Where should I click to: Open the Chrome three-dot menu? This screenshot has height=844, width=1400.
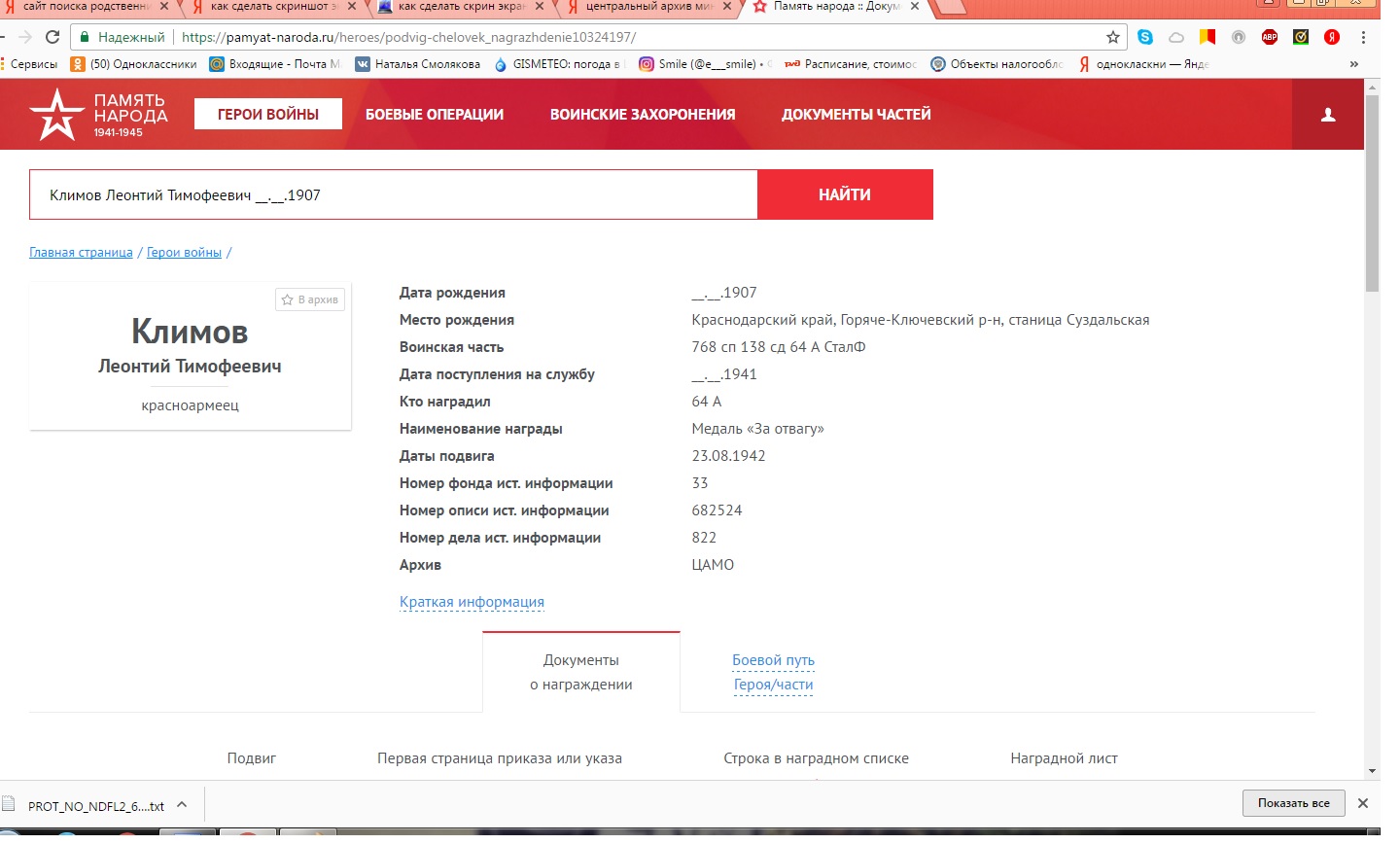[1363, 37]
